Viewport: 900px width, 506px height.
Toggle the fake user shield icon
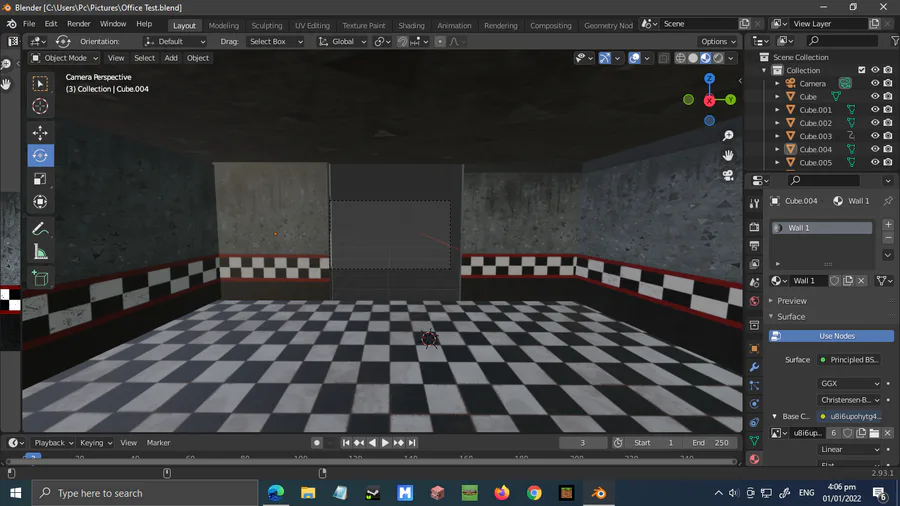pyautogui.click(x=835, y=281)
